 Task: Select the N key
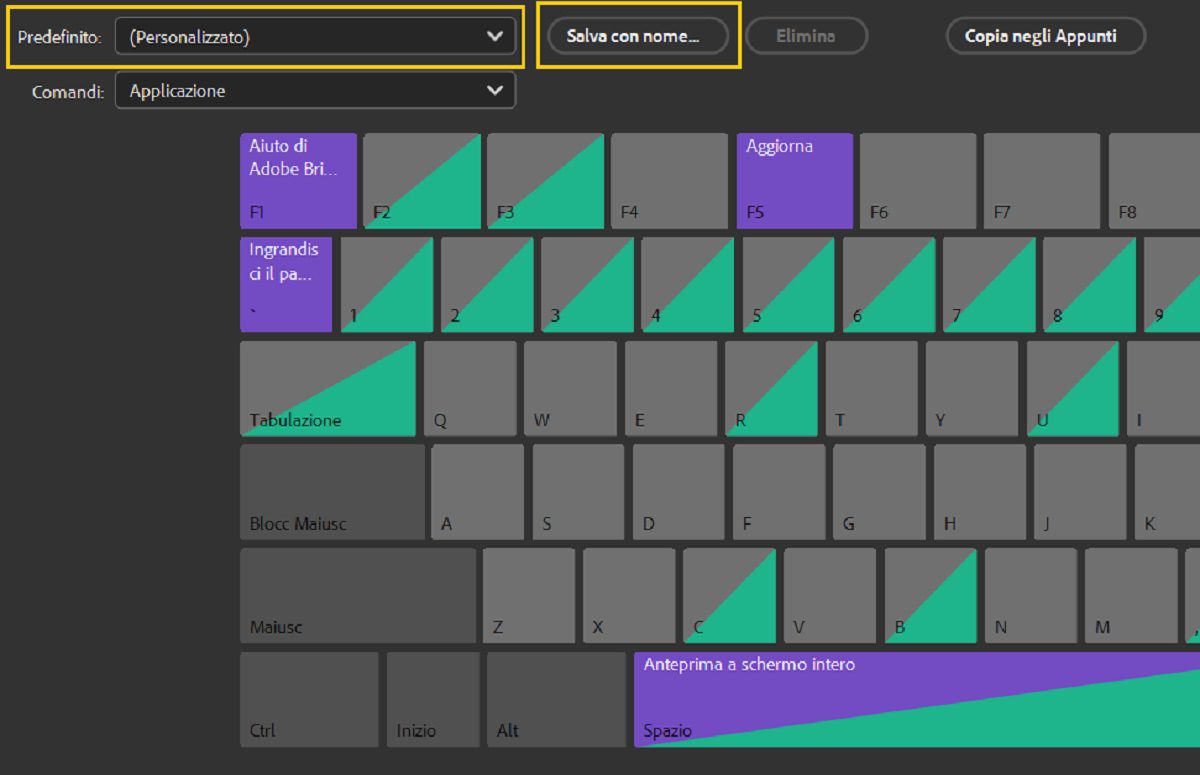[1032, 596]
